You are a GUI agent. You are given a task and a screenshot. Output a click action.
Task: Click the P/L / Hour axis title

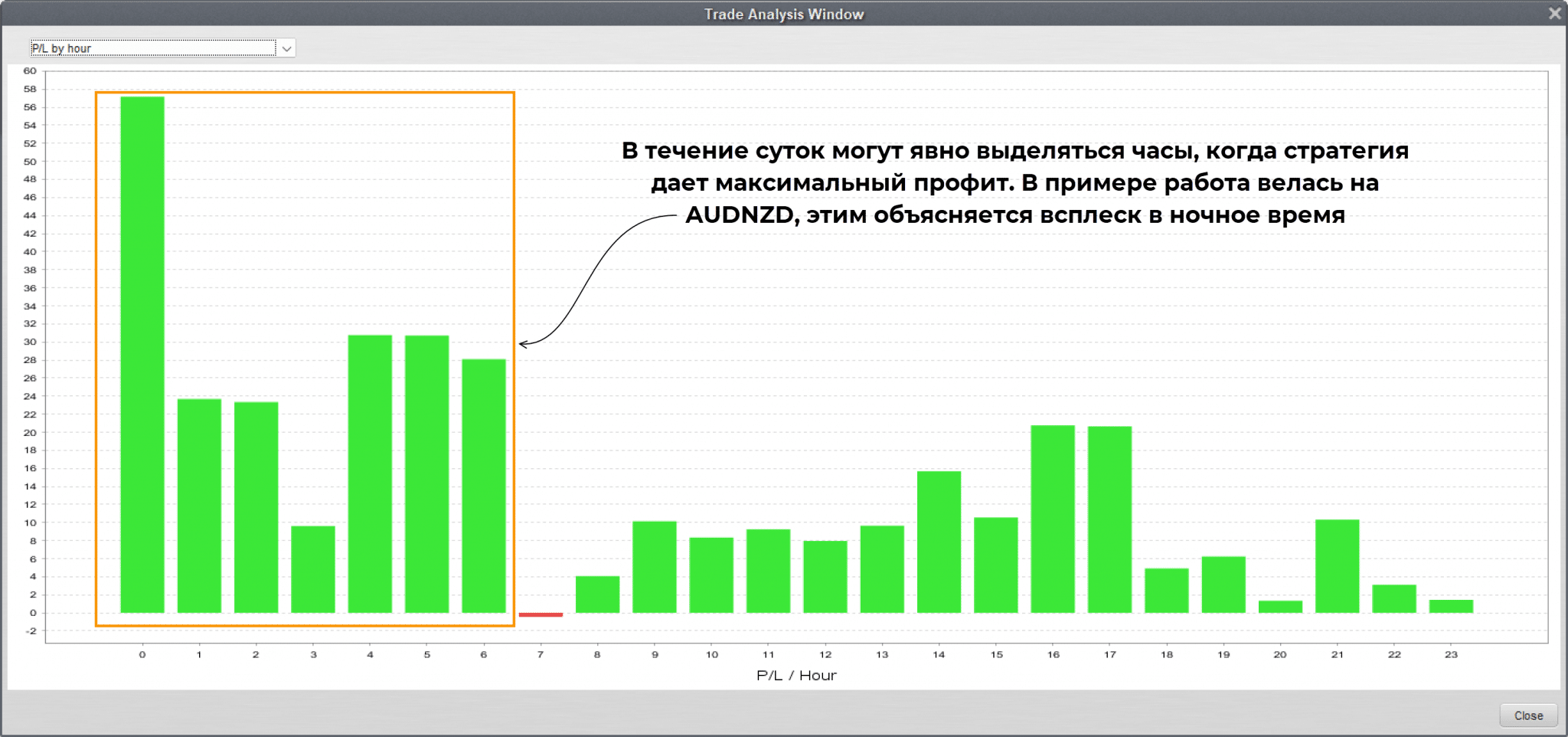796,675
